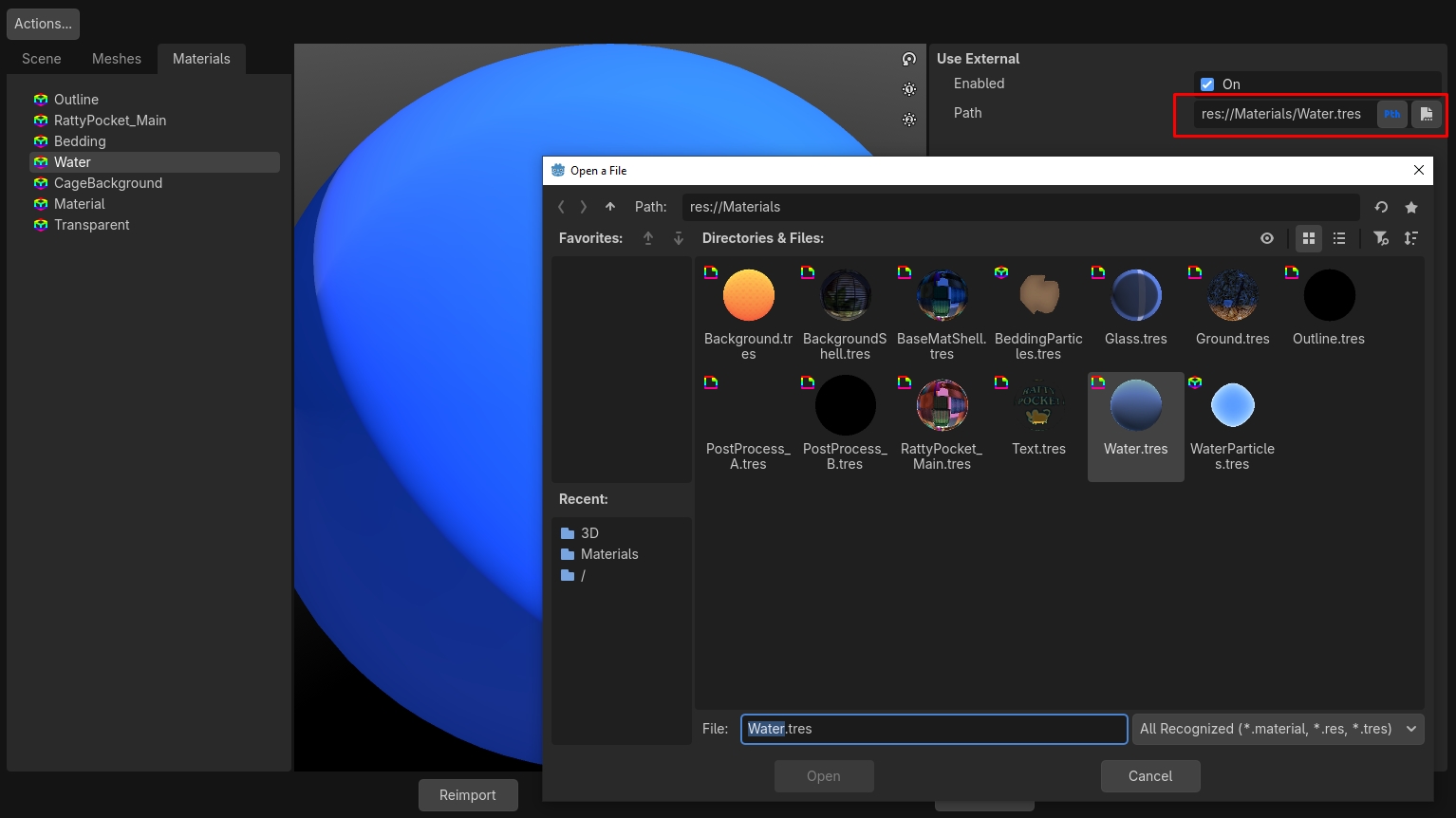Viewport: 1456px width, 818px height.
Task: Expand the All Recognized file type dropdown
Action: [1278, 729]
